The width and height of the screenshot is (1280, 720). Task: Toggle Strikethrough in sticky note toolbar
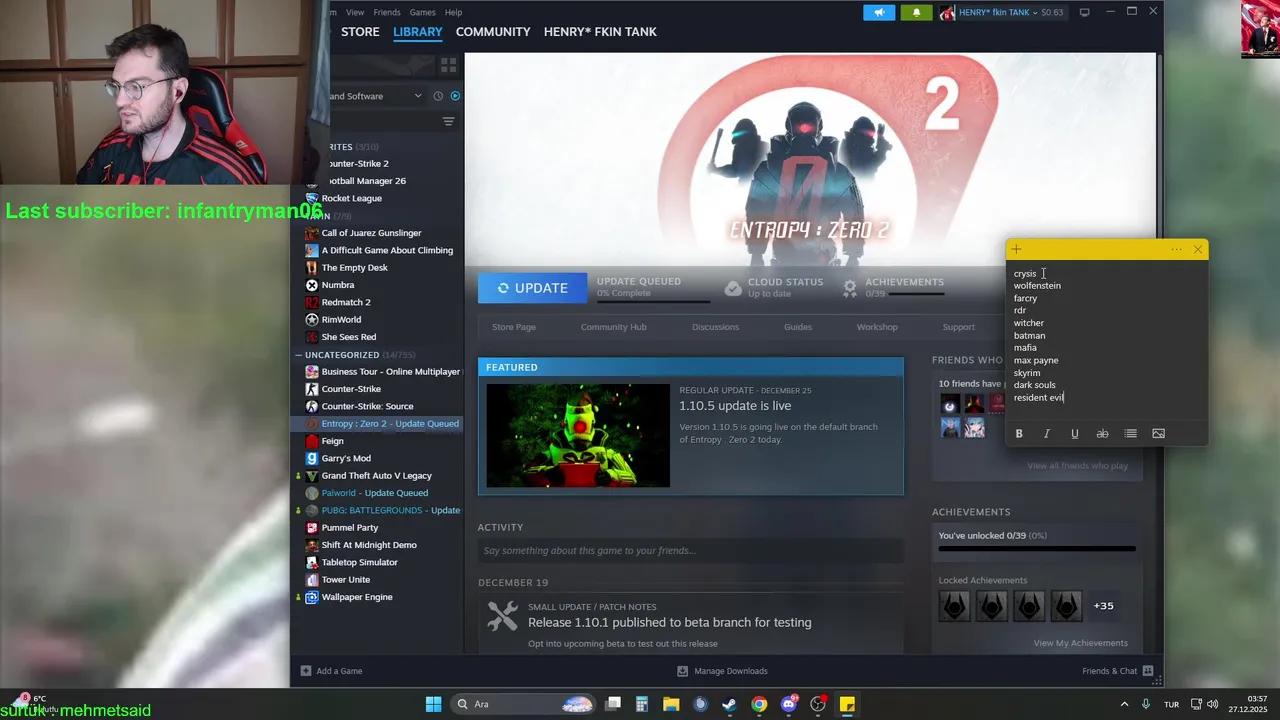point(1102,434)
